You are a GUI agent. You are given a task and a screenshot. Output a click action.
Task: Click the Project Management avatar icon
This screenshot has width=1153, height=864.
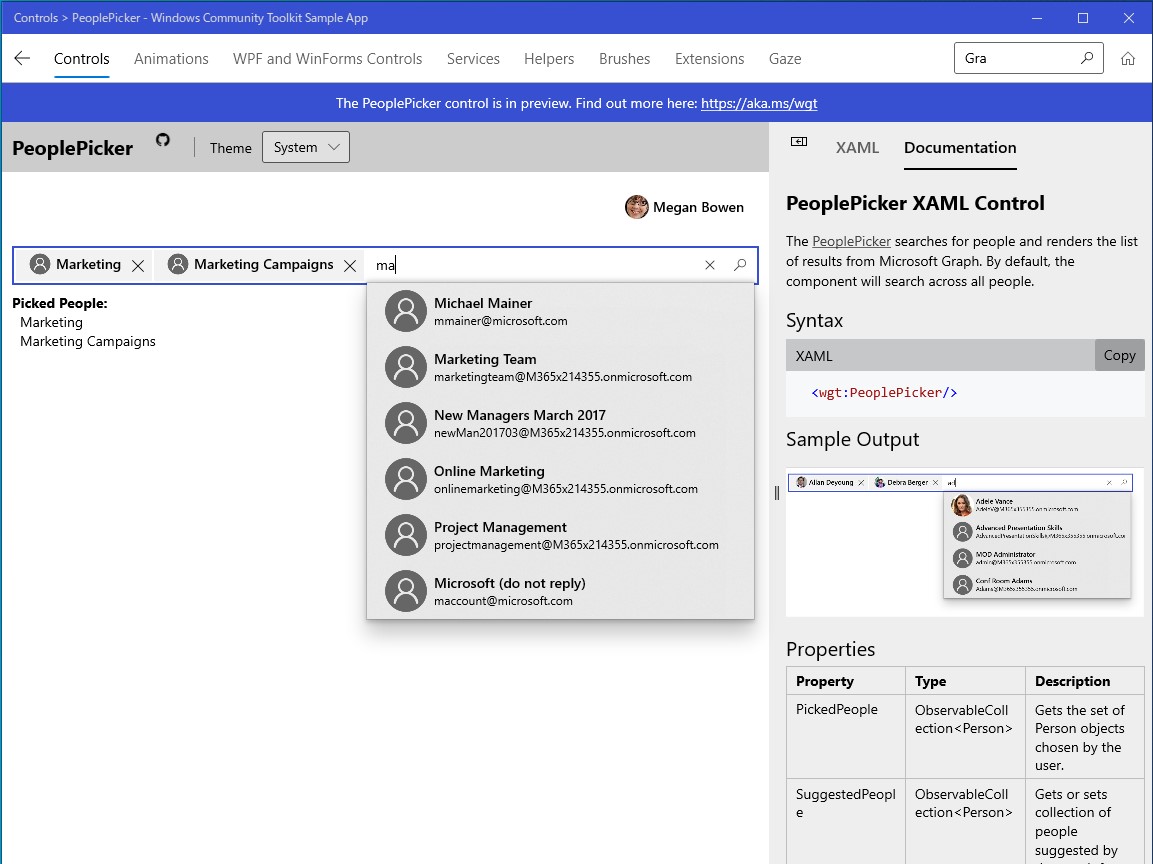click(406, 535)
